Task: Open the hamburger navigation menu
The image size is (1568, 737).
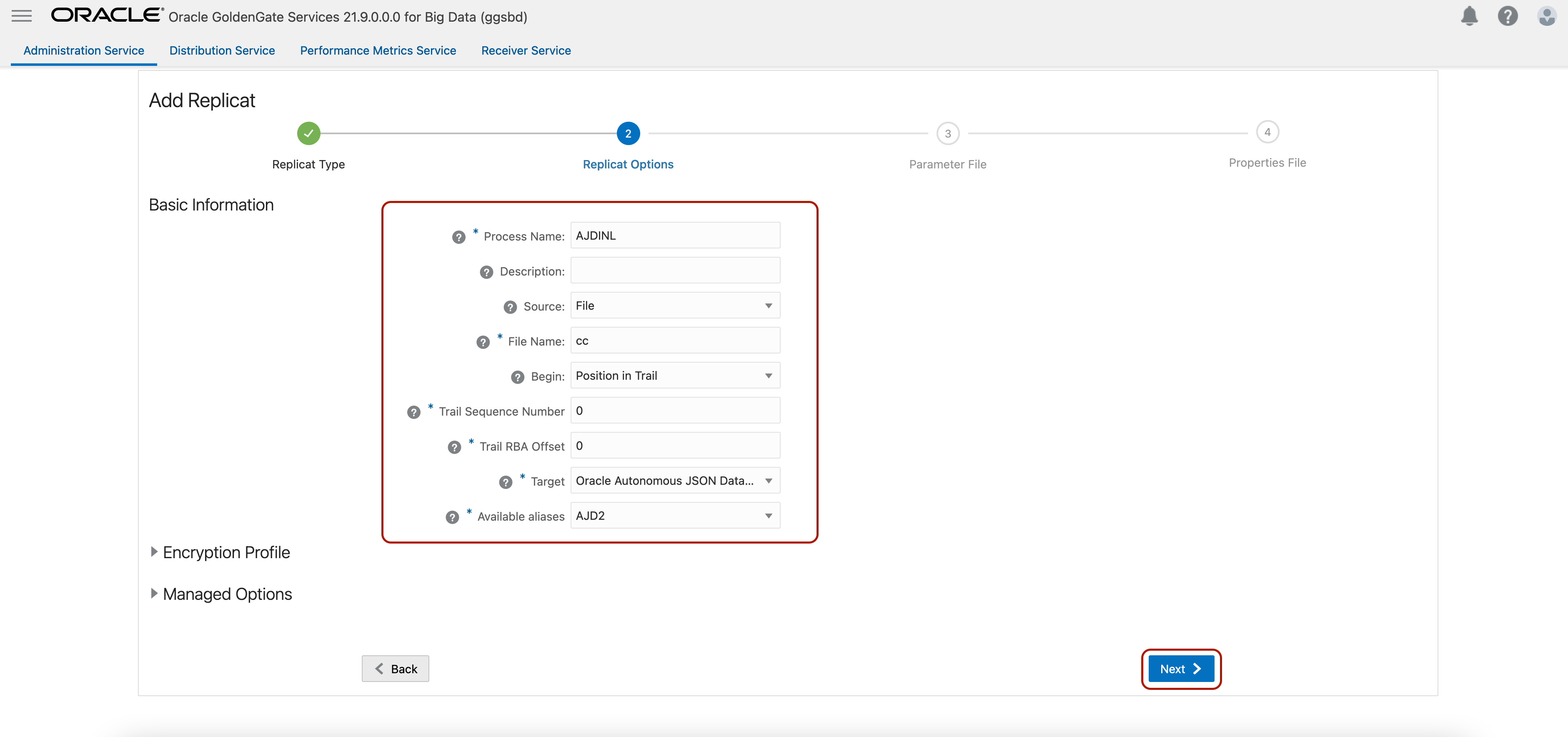Action: (x=21, y=16)
